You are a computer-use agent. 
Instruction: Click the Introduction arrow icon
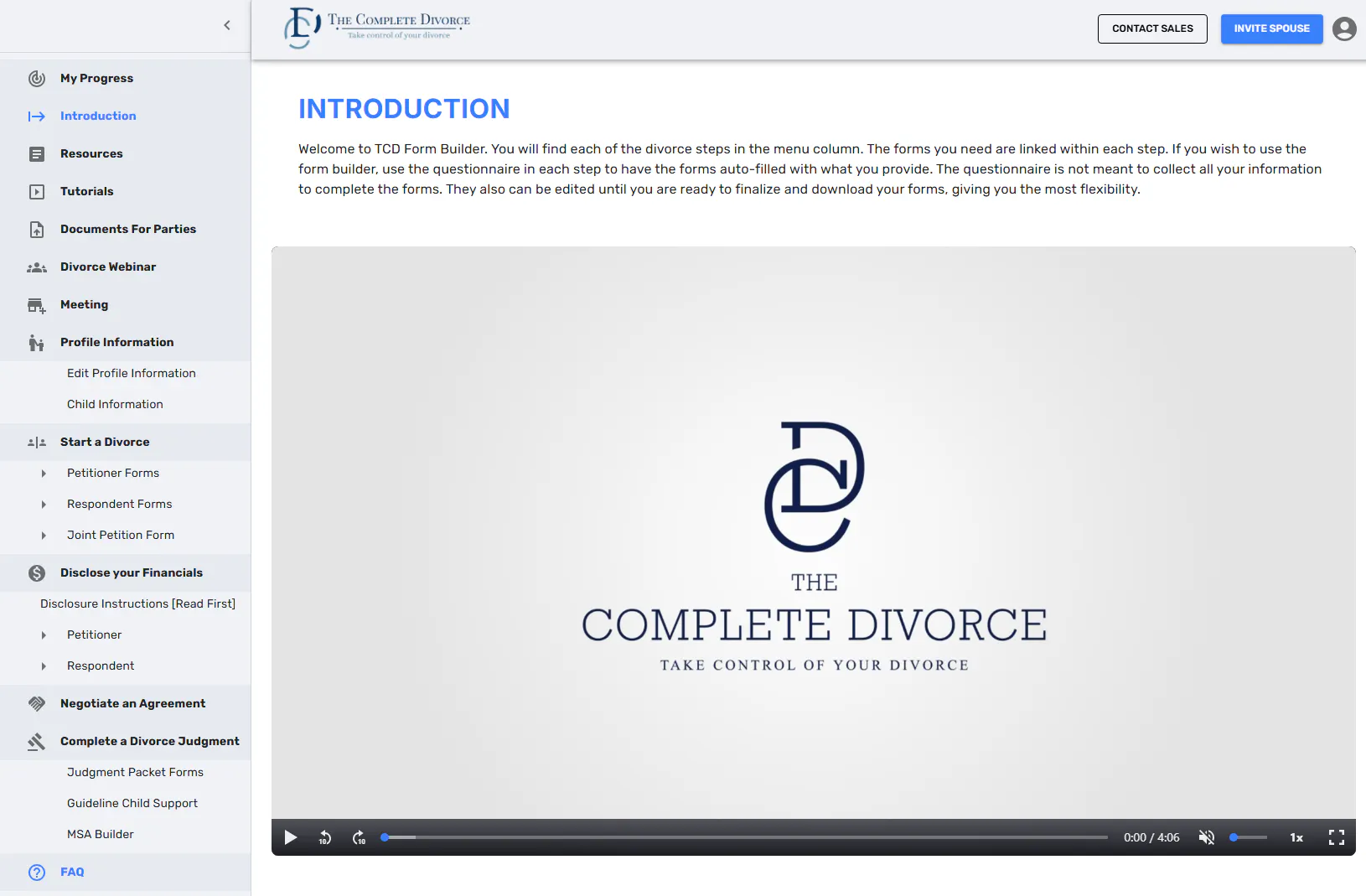click(x=37, y=117)
